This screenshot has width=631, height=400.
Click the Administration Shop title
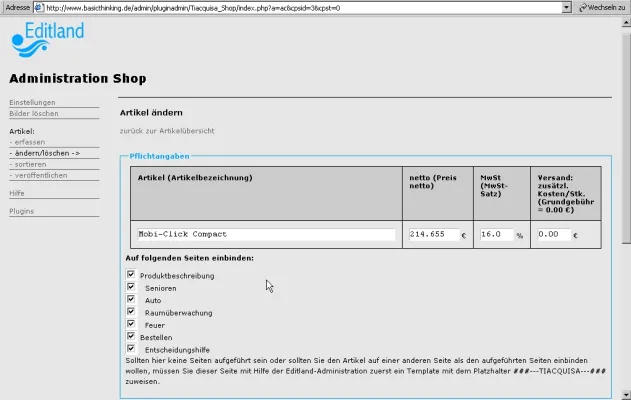click(78, 78)
